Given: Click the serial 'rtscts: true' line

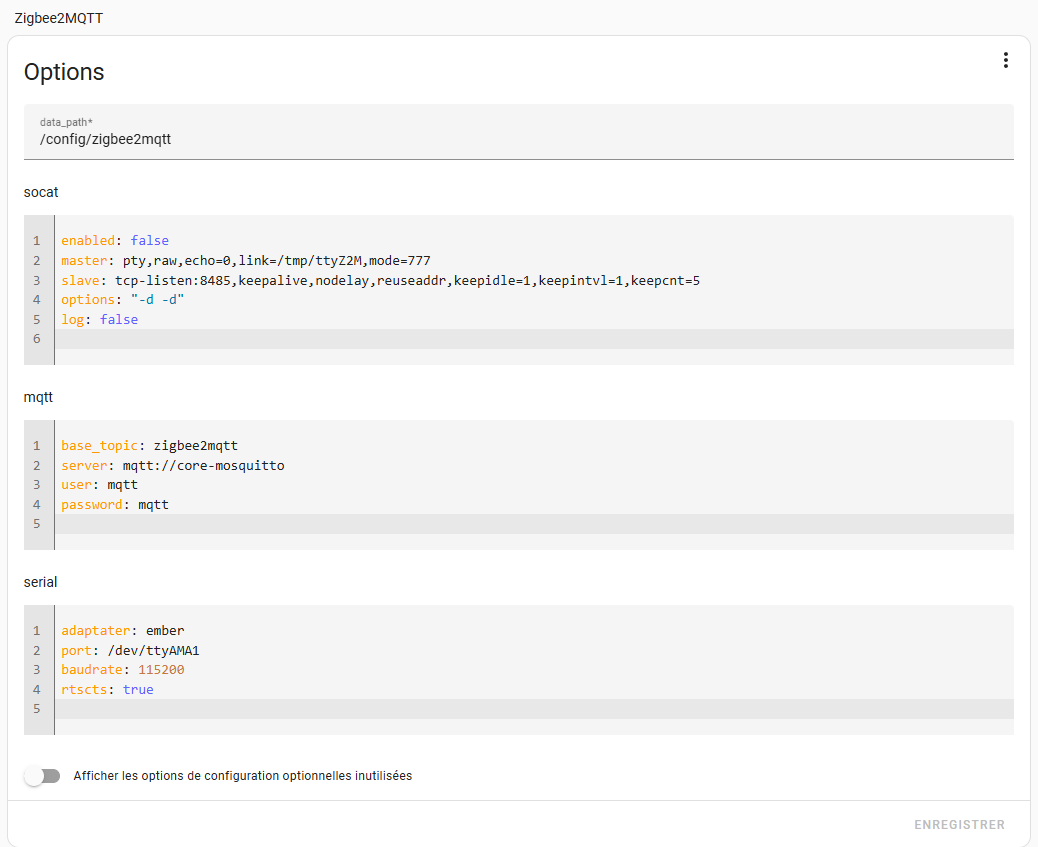Looking at the screenshot, I should (x=107, y=690).
